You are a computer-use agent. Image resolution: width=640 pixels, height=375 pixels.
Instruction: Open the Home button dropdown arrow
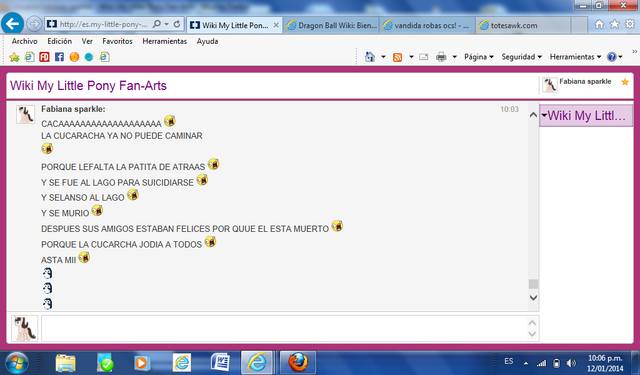click(x=383, y=57)
